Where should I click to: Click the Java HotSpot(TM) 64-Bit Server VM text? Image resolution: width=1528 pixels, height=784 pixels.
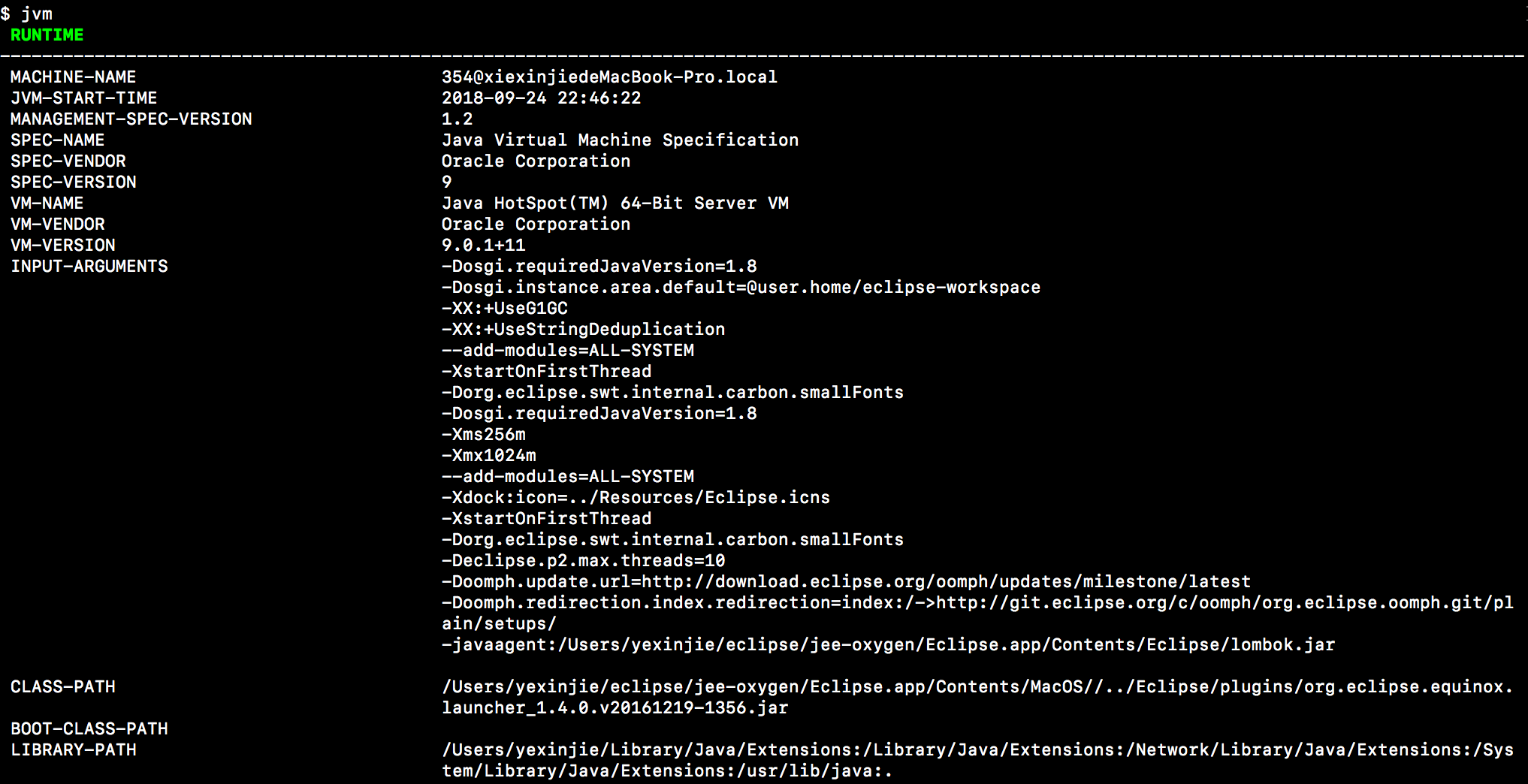click(615, 203)
